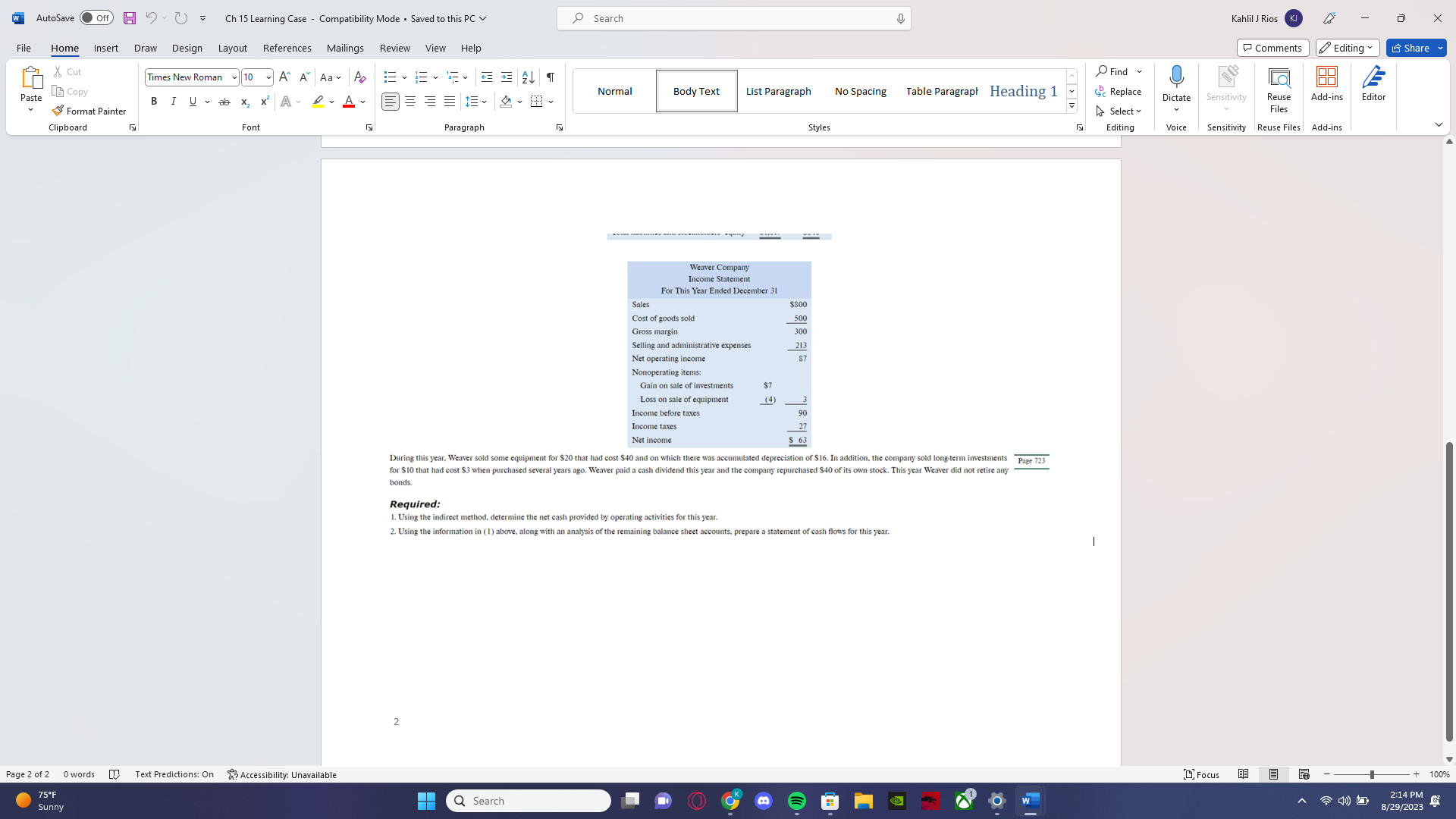Open the font name dropdown
Image resolution: width=1456 pixels, height=819 pixels.
pos(234,77)
